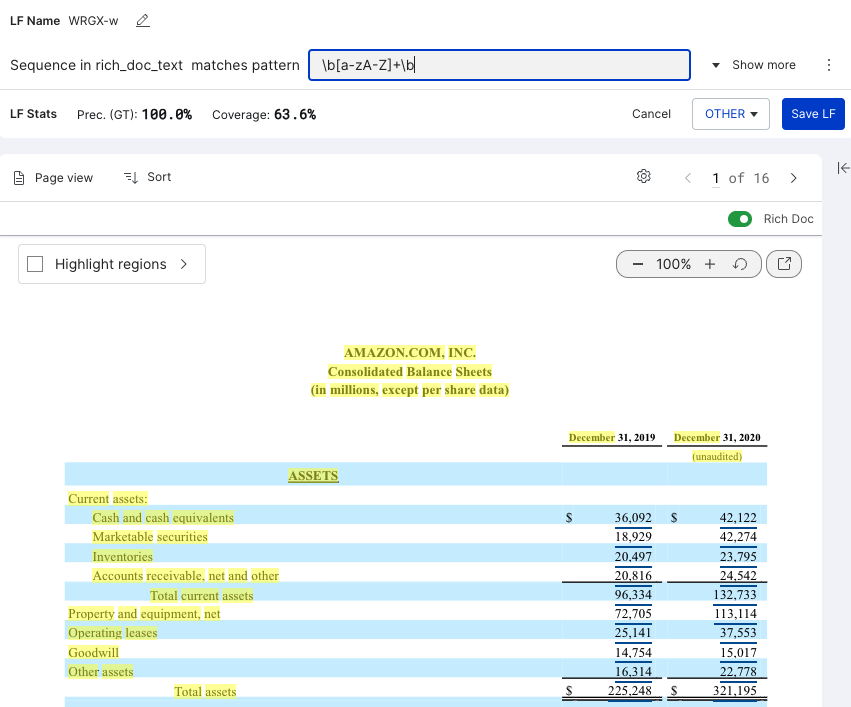Screen dimensions: 851x707
Task: Click the value 321,195
Action: pyautogui.click(x=735, y=691)
